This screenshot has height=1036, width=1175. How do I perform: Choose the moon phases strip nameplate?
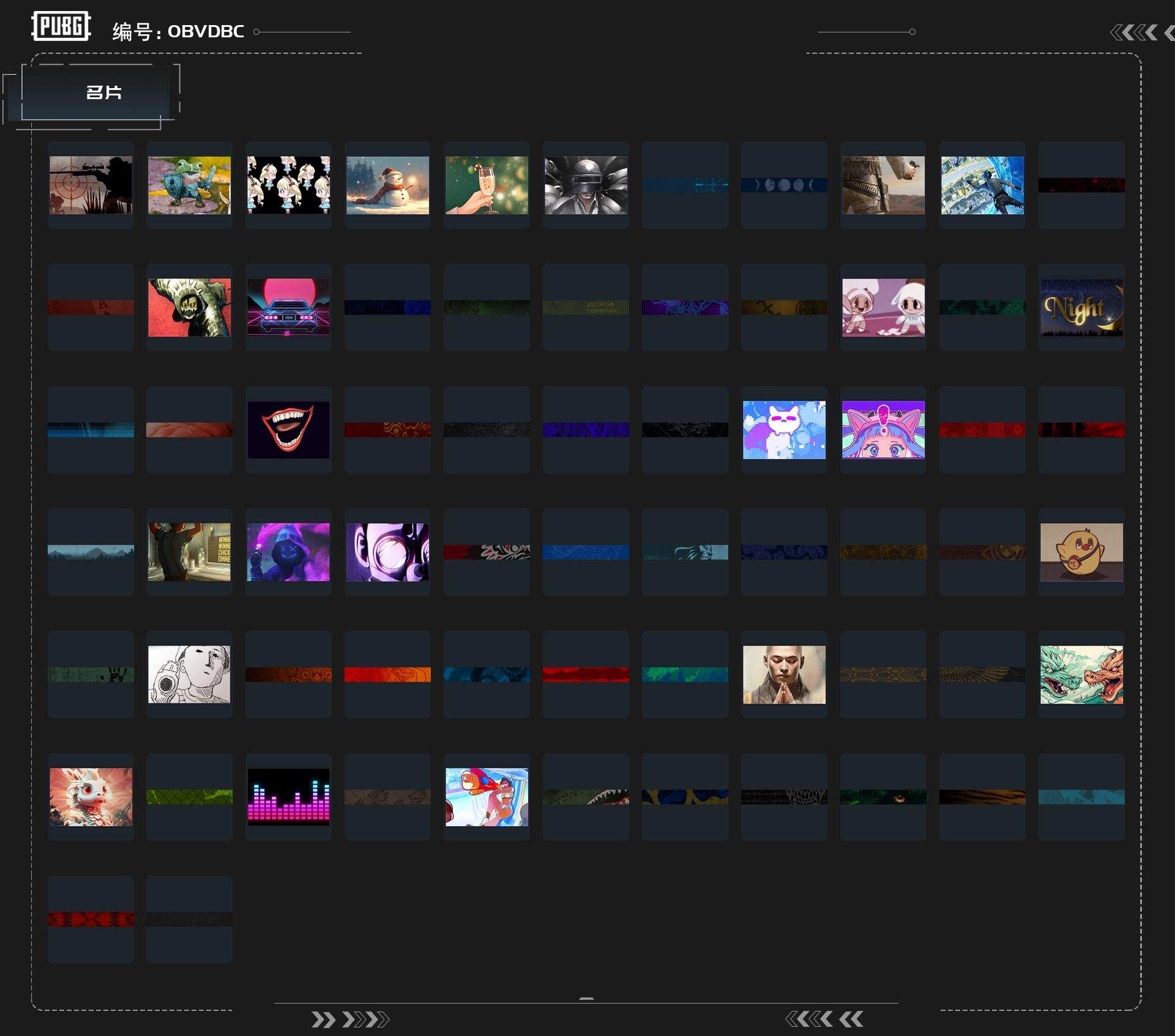784,185
